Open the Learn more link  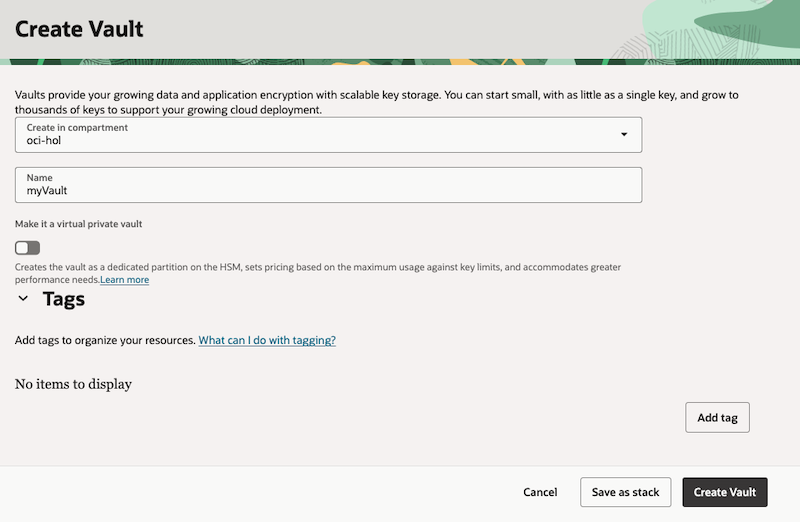tap(124, 280)
